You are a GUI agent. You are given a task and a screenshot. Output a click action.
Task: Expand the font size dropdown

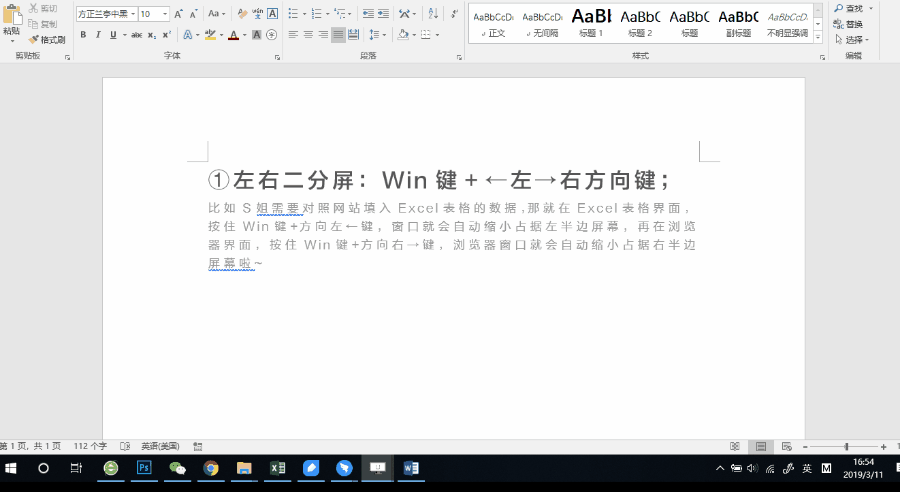pos(165,14)
